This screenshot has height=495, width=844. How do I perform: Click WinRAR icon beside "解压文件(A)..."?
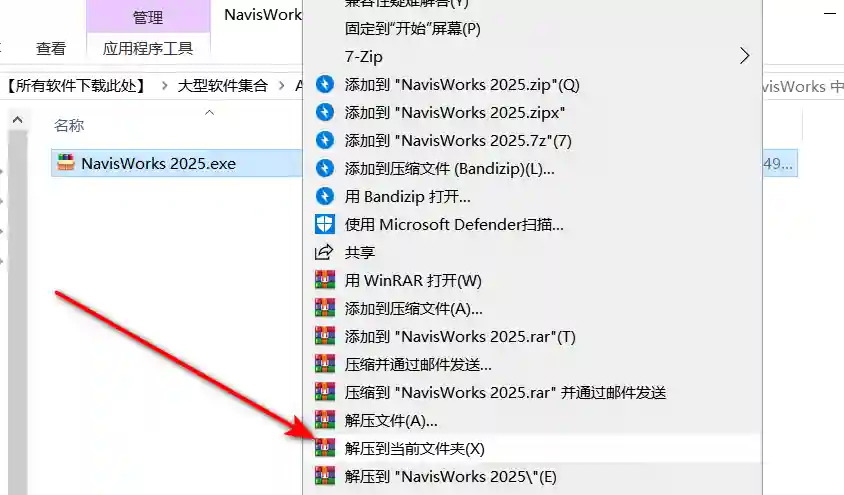325,420
